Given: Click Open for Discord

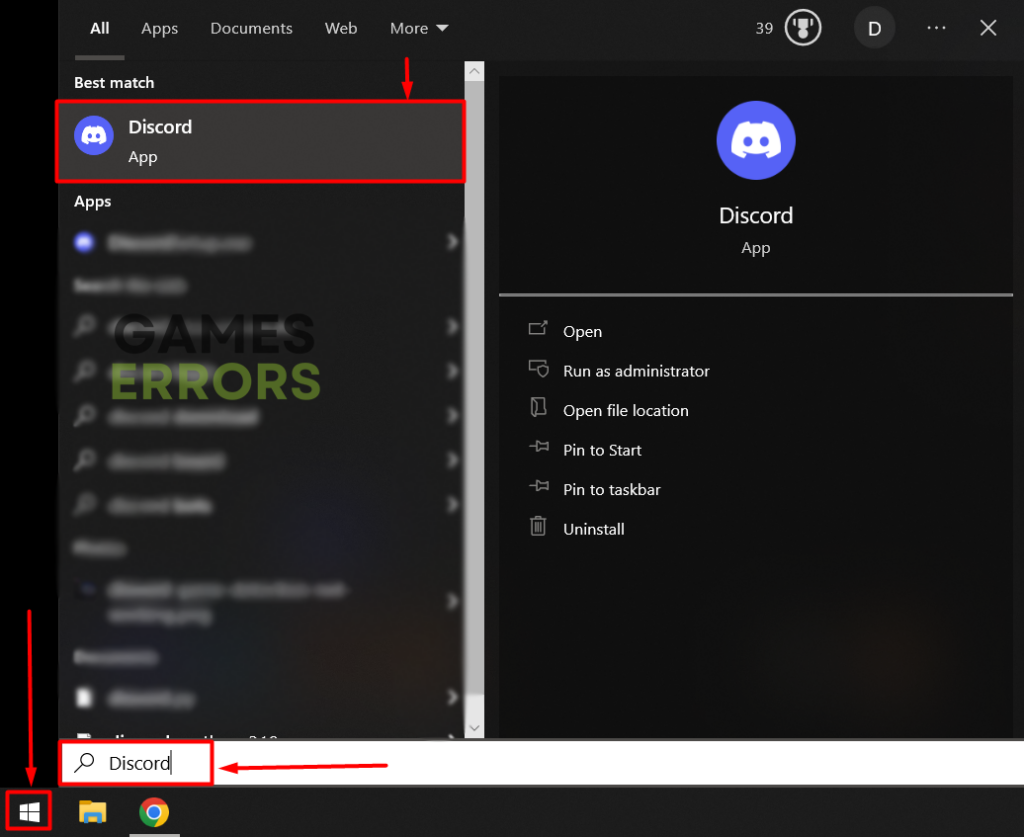Looking at the screenshot, I should pos(582,332).
